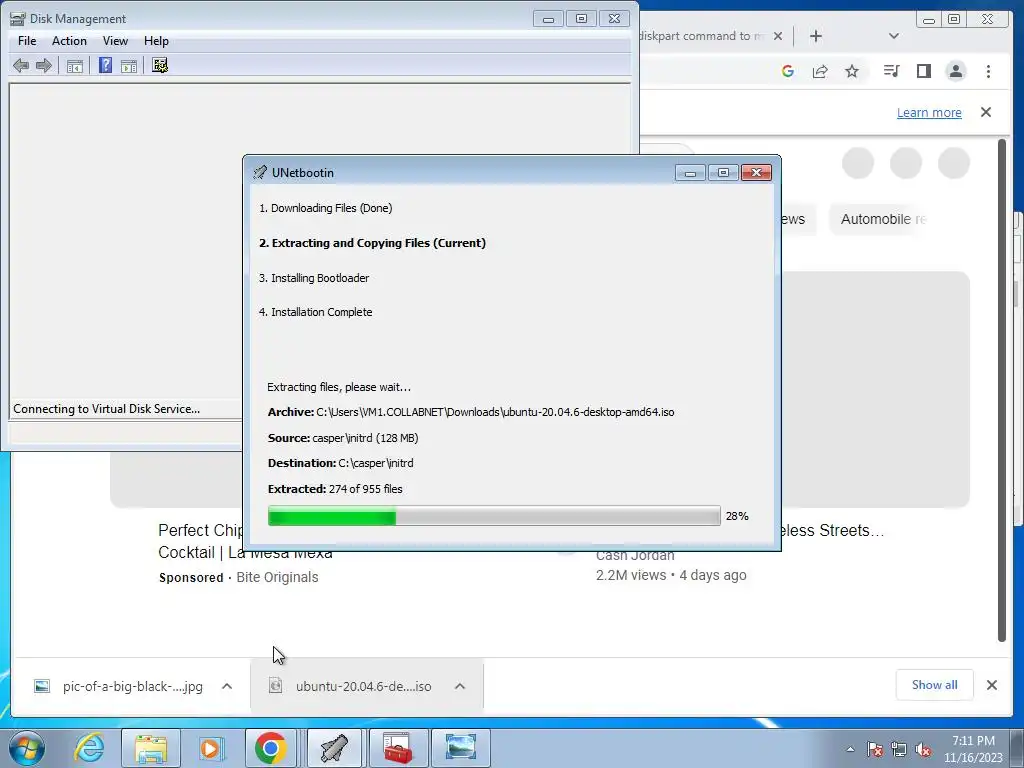Viewport: 1024px width, 768px height.
Task: Click the Learn more link
Action: [x=929, y=112]
